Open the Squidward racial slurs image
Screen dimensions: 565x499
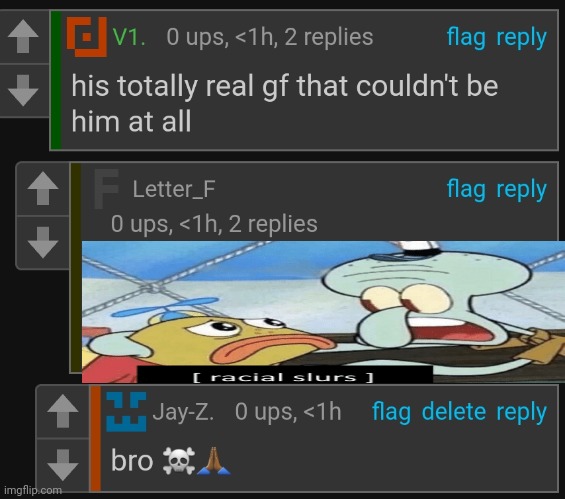pos(323,312)
